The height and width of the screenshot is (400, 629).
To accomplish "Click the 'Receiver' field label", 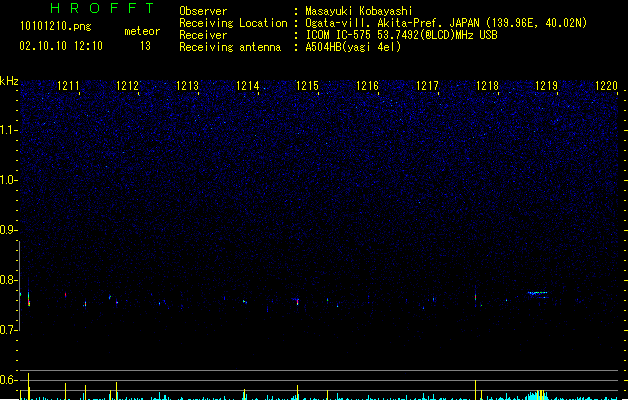I will pyautogui.click(x=203, y=35).
